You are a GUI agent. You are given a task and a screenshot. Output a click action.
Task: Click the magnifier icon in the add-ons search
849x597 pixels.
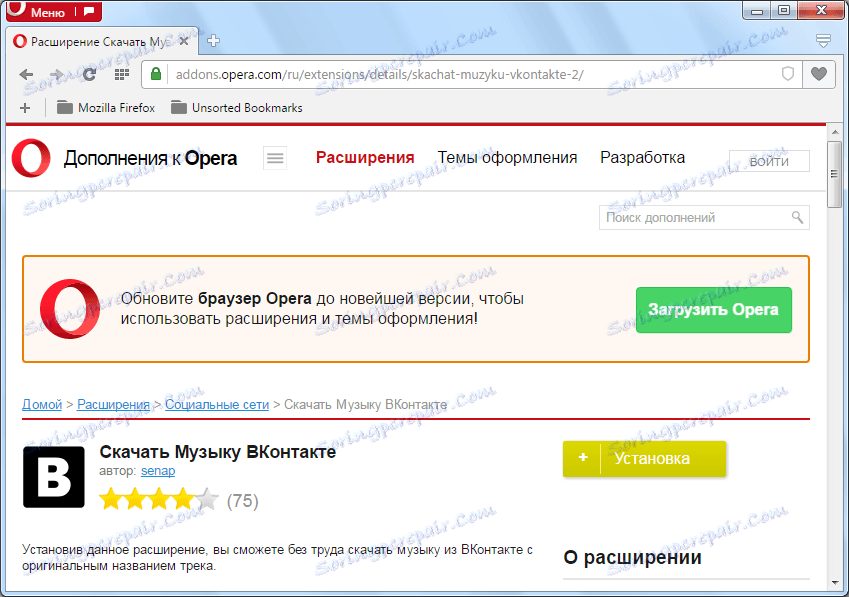coord(797,217)
